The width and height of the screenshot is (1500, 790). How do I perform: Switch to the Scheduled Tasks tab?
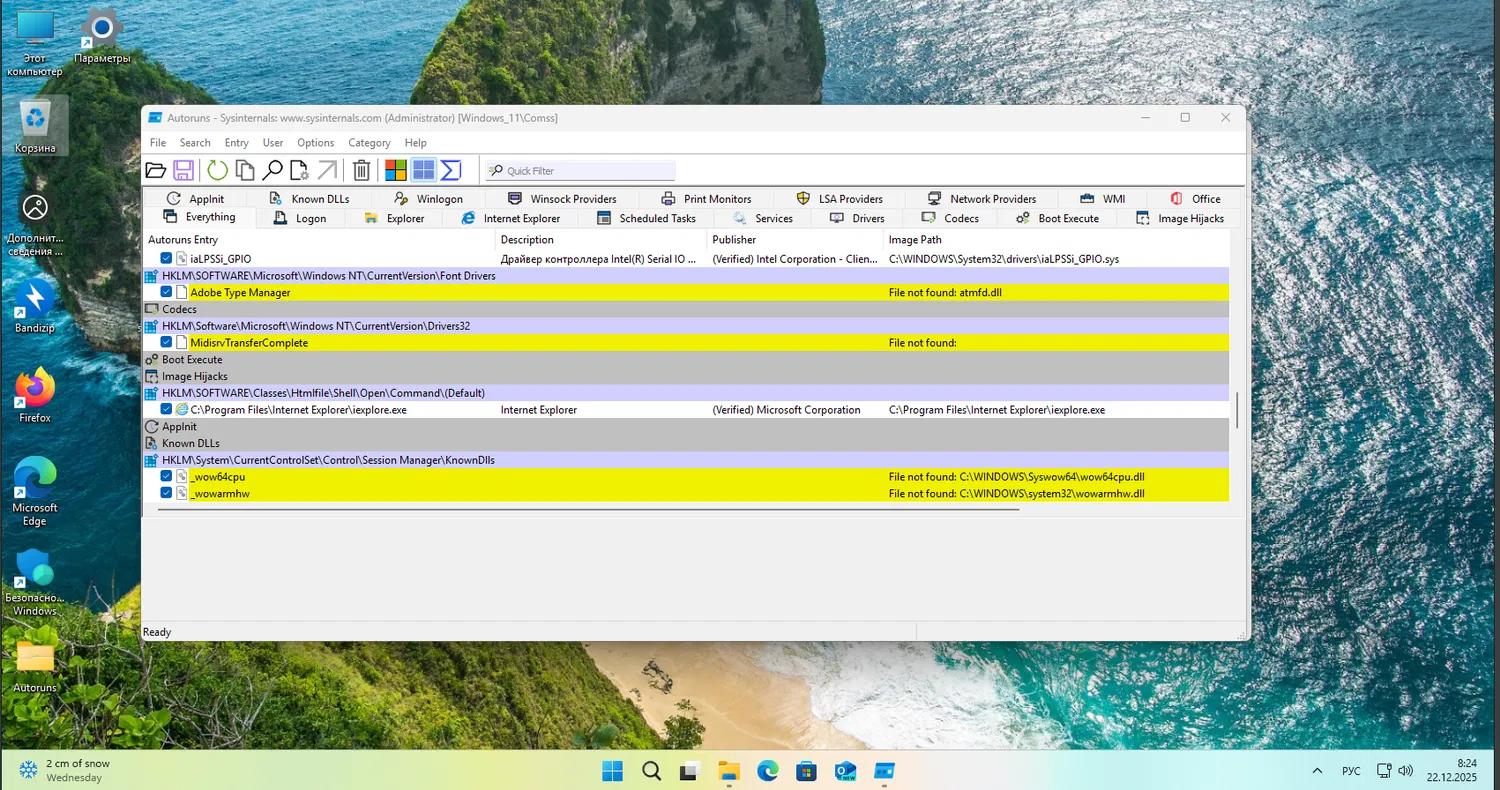point(656,218)
